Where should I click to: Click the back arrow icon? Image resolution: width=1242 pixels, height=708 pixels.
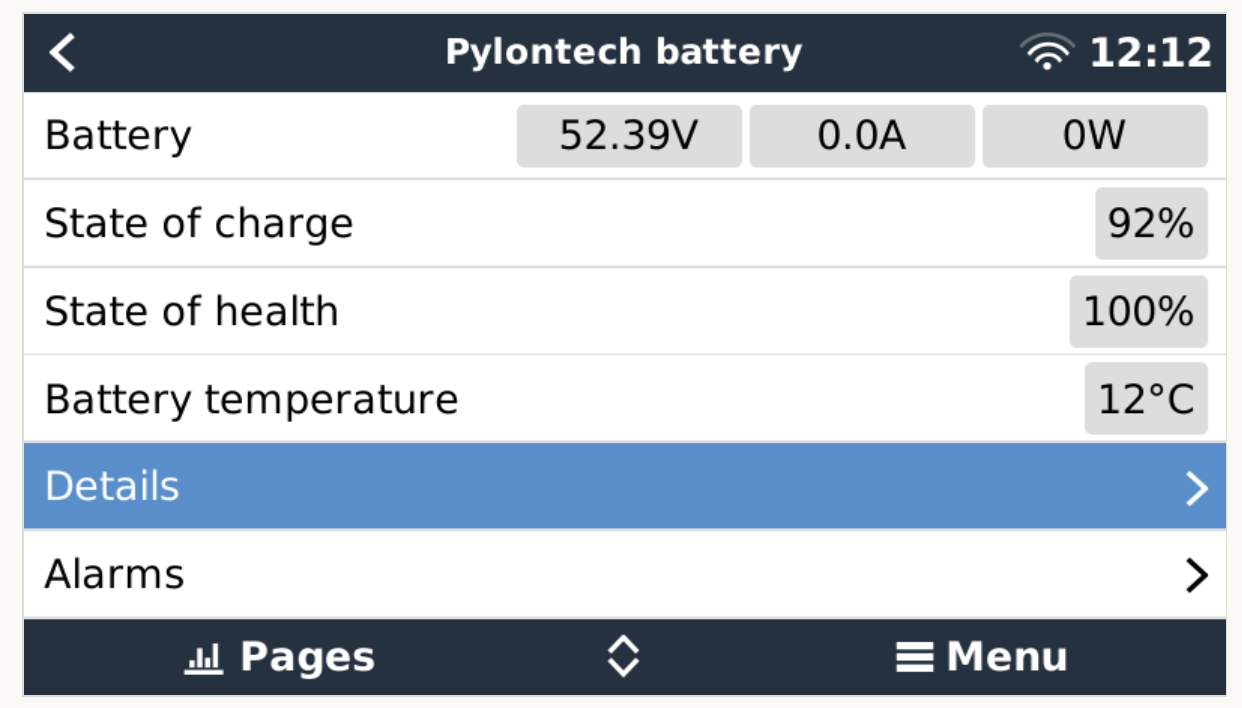click(x=62, y=52)
